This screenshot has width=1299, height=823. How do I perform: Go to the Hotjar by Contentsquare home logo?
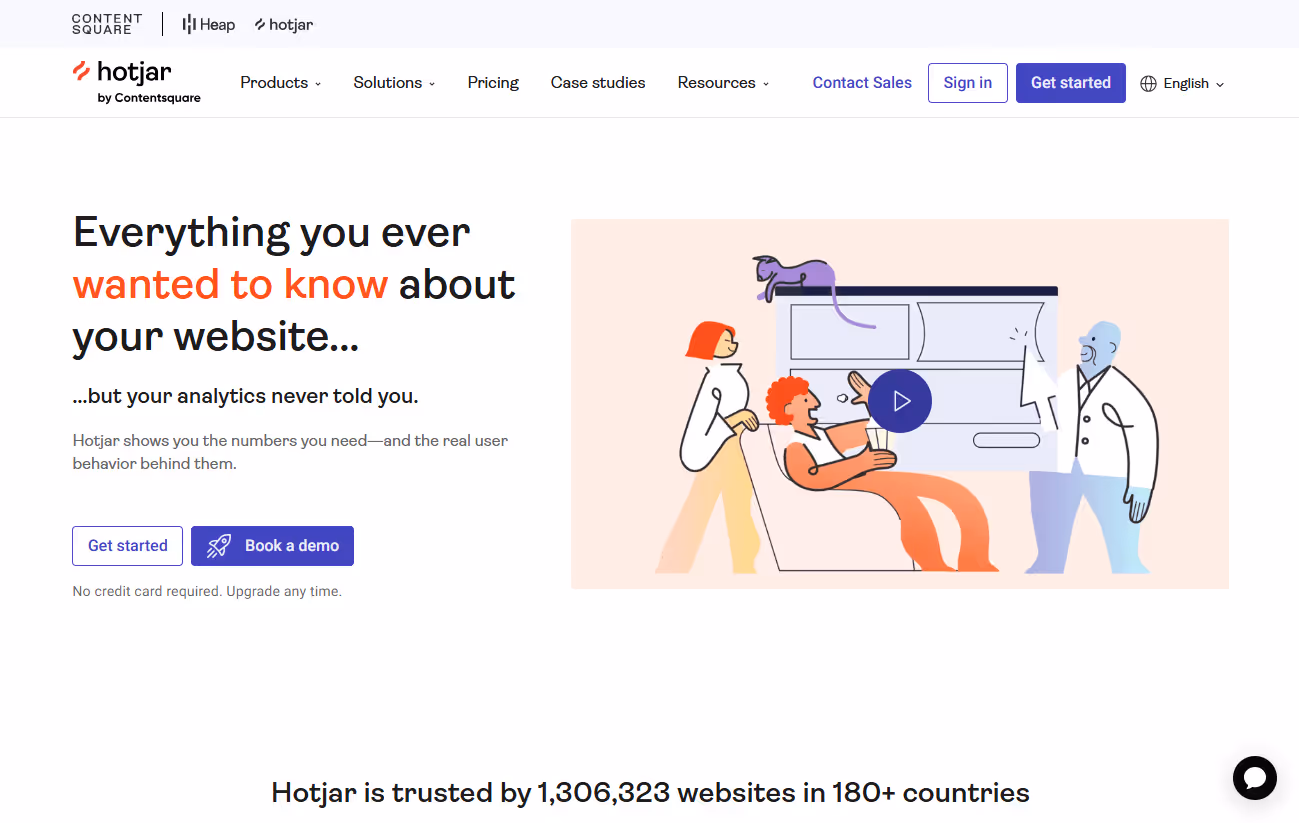[x=136, y=82]
